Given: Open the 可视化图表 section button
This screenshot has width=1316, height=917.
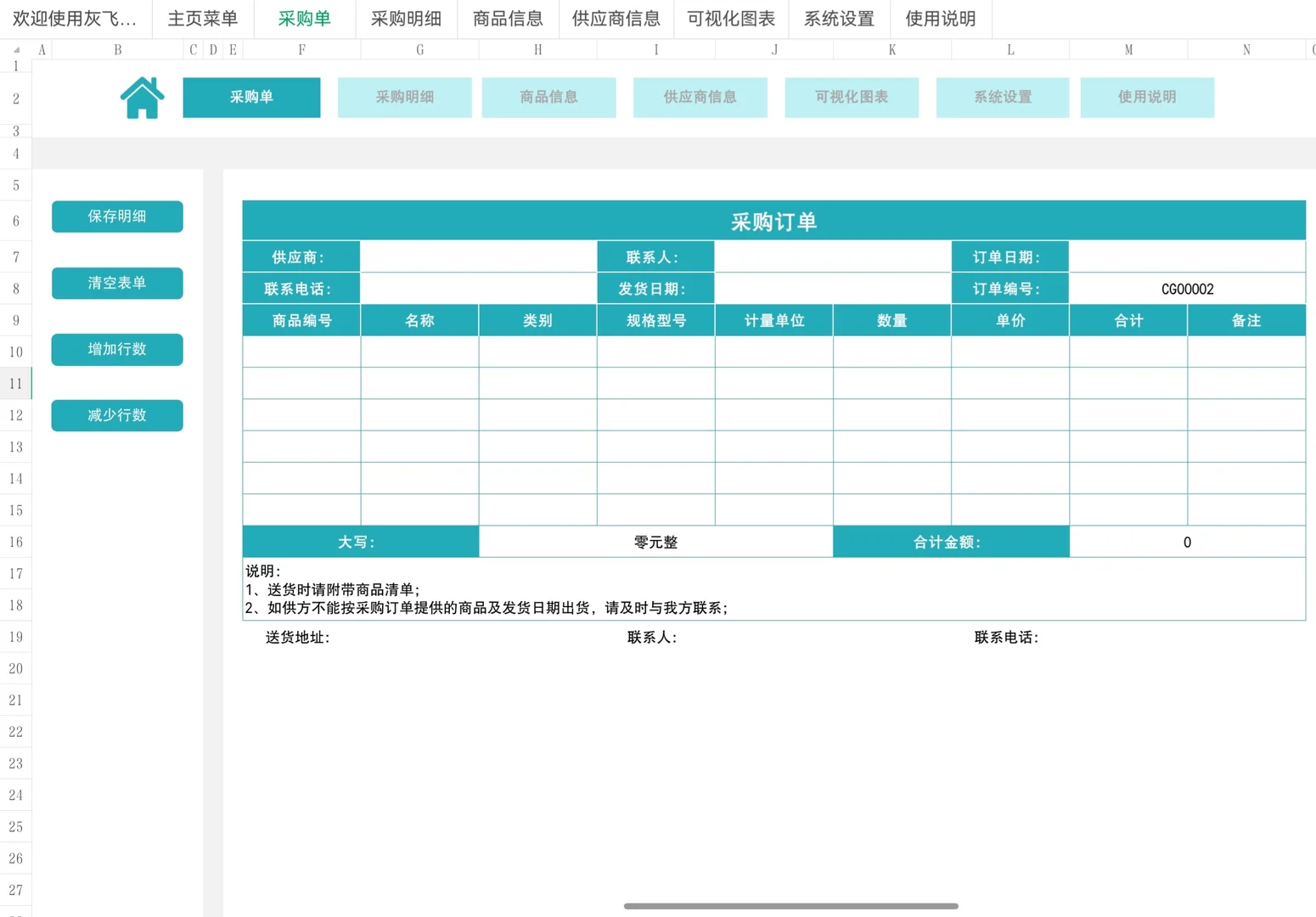Looking at the screenshot, I should (852, 97).
